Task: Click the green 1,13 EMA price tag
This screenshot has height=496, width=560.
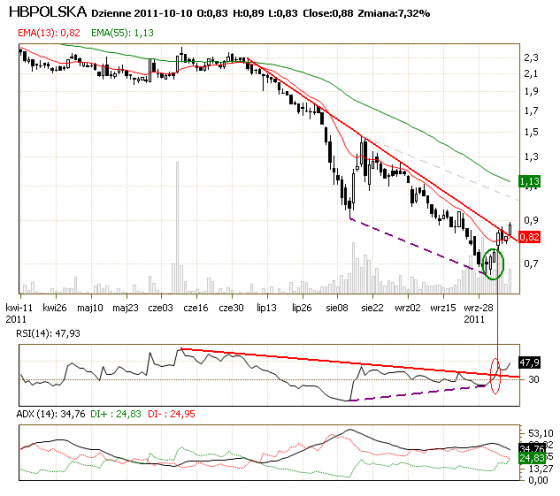Action: click(530, 181)
